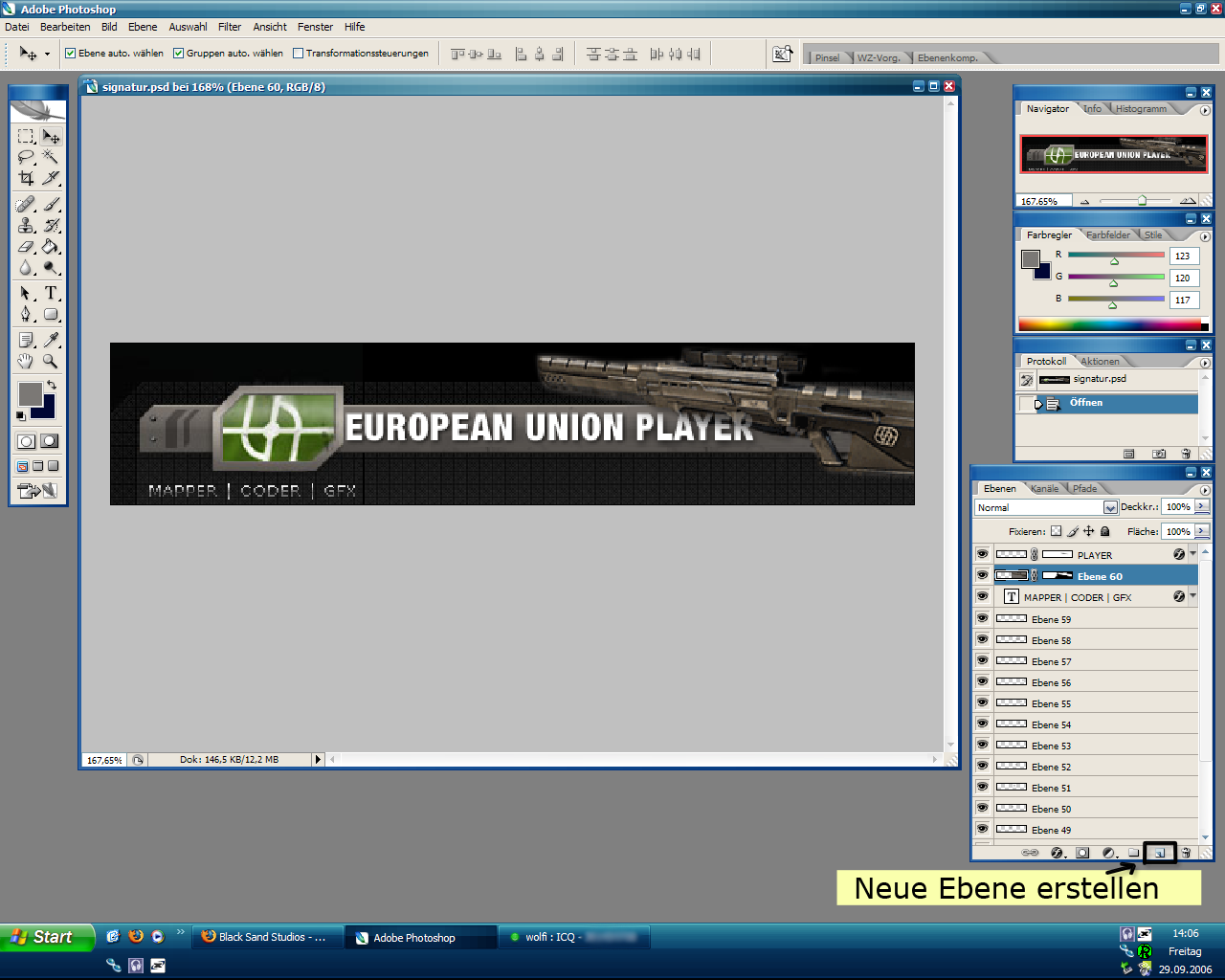Toggle visibility of Ebene 55
Screen dimensions: 1225x980
point(982,702)
